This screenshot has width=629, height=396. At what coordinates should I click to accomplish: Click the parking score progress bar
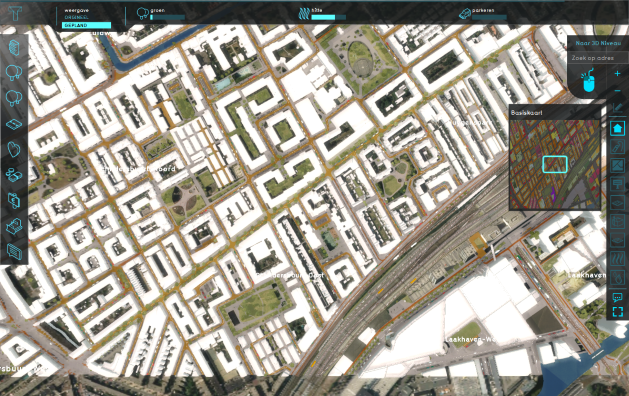489,17
